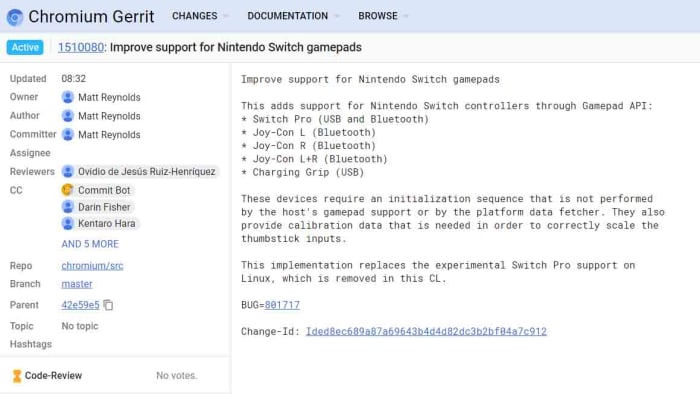Click Matt Reynolds avatar in Author row

click(x=68, y=116)
